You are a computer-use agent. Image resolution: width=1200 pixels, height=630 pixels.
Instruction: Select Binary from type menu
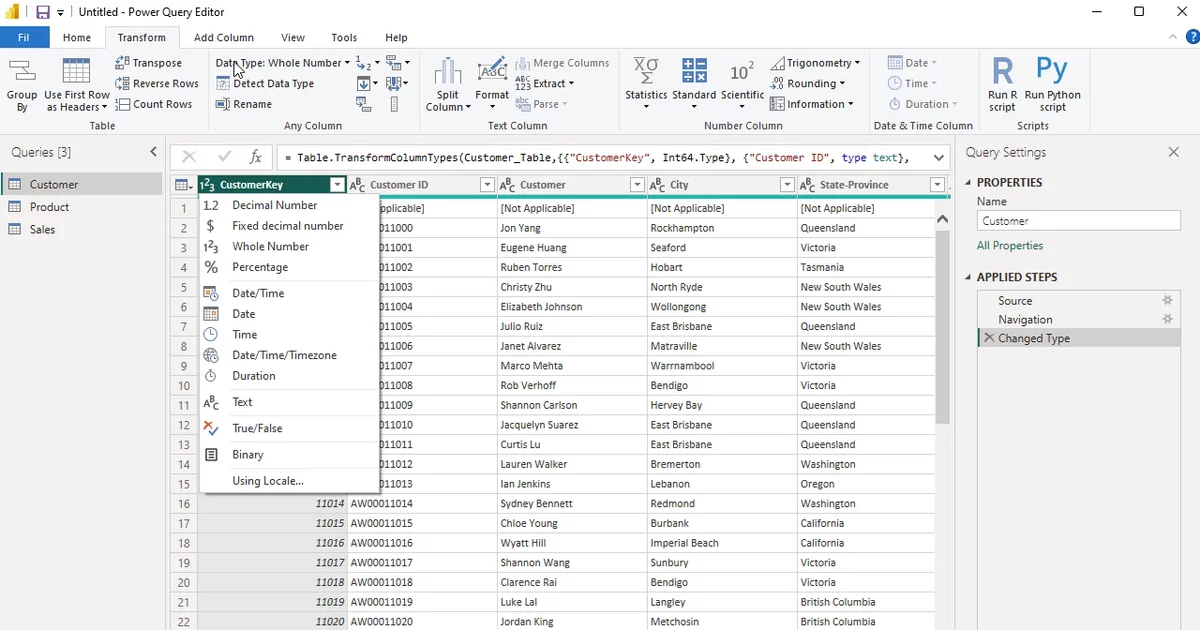(289, 454)
